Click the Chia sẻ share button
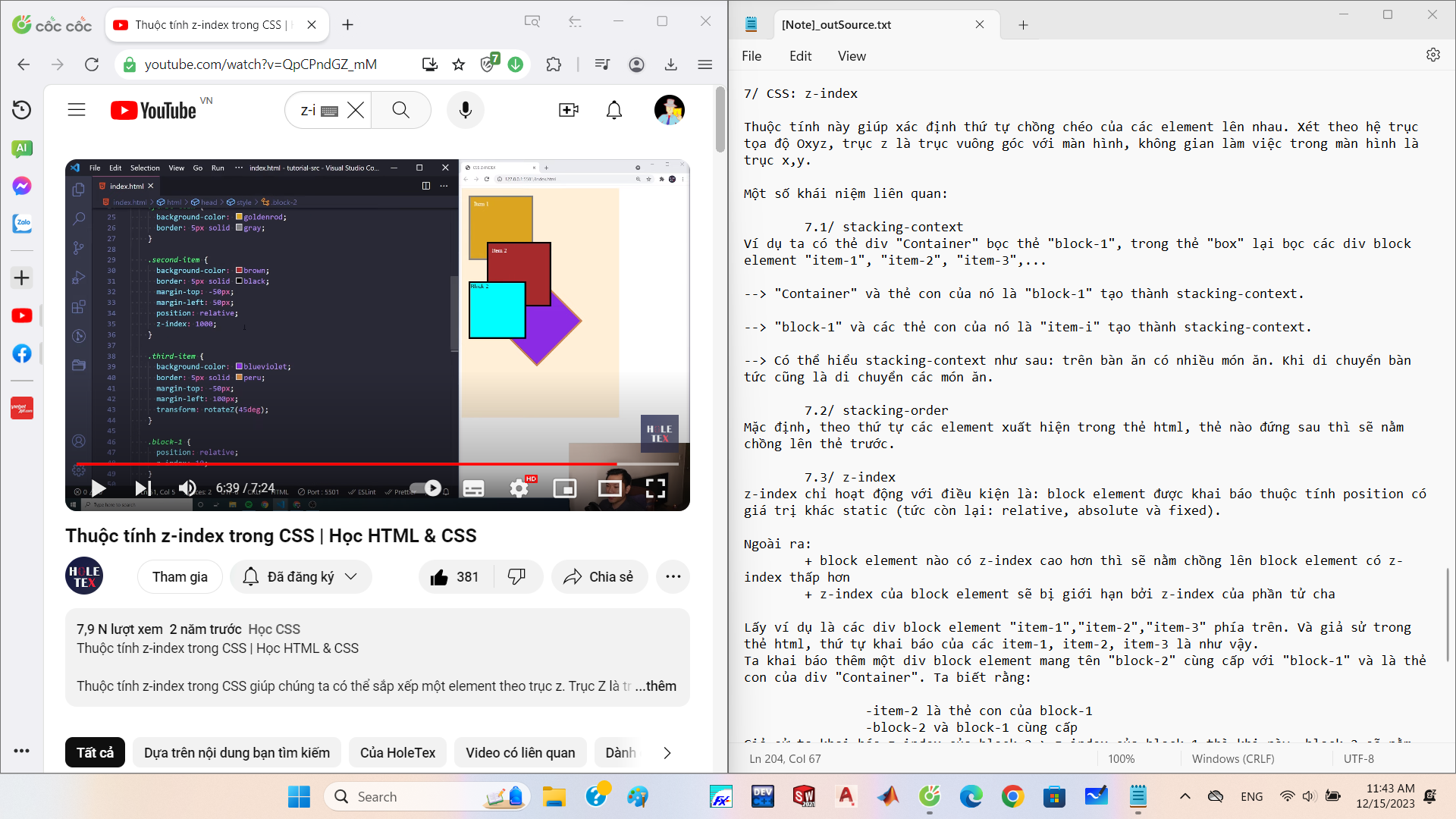 (x=599, y=577)
